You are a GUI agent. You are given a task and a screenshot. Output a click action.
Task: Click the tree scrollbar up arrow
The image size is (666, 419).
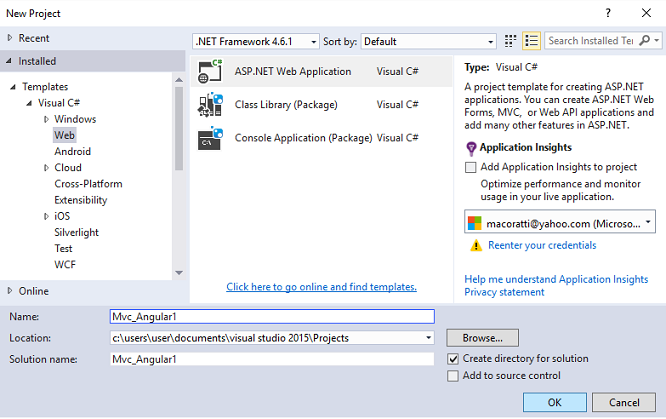coord(179,80)
